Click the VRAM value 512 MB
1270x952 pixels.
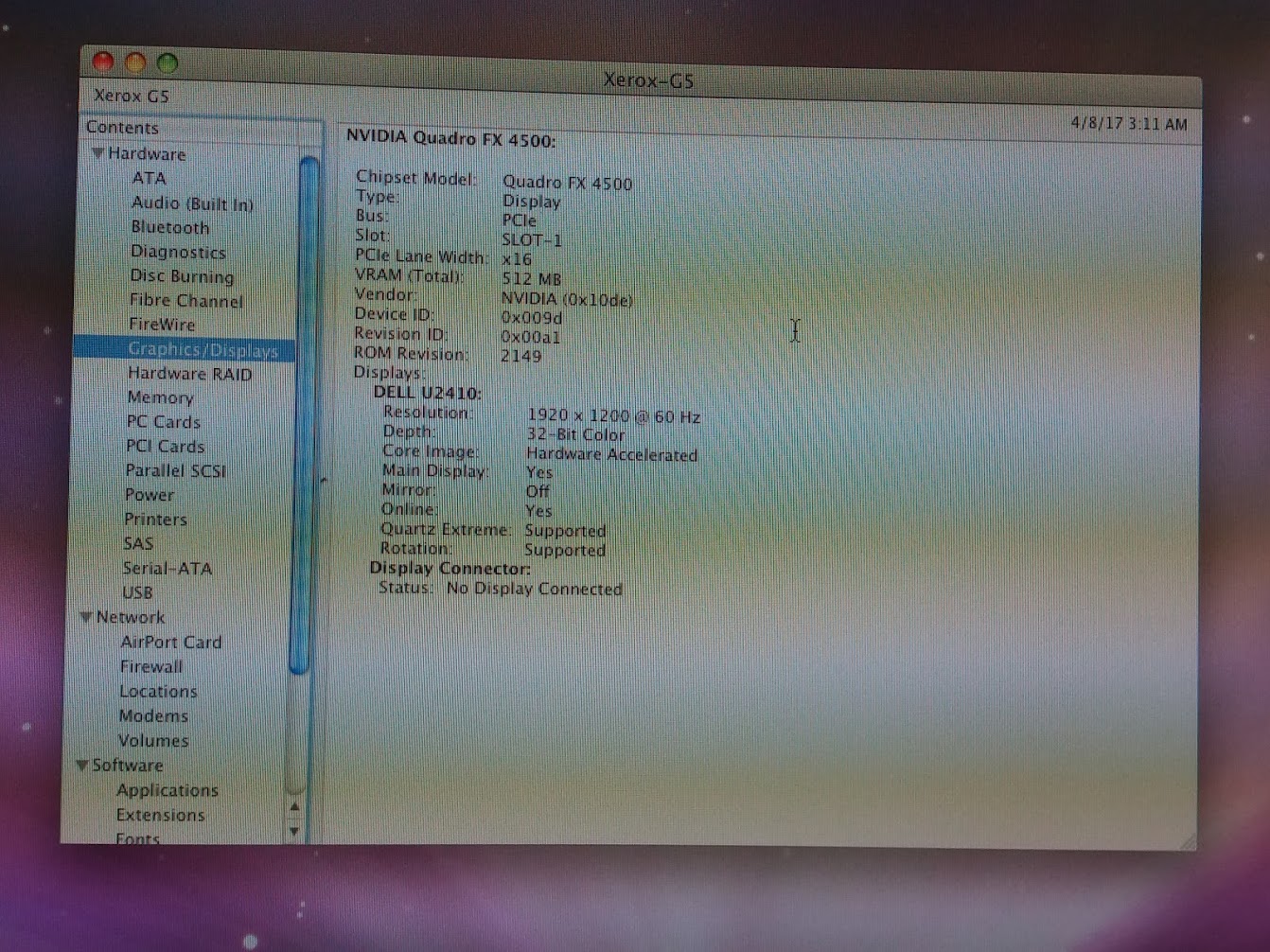[531, 279]
